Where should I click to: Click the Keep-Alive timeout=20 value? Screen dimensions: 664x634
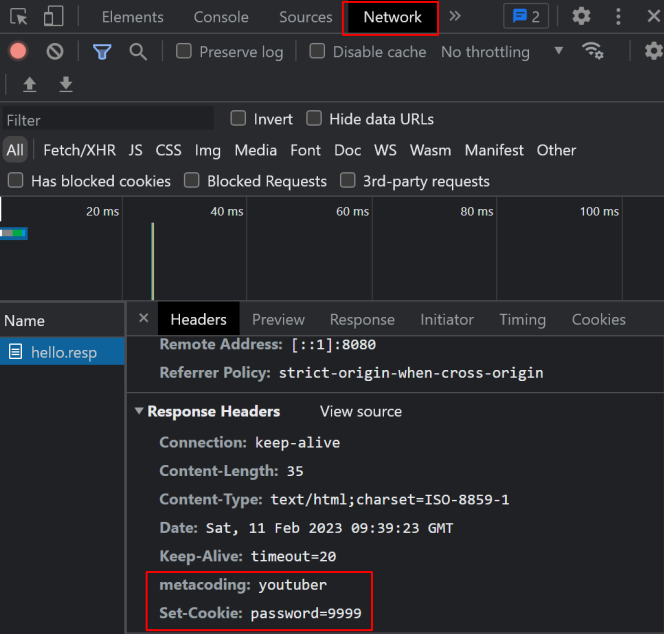293,556
